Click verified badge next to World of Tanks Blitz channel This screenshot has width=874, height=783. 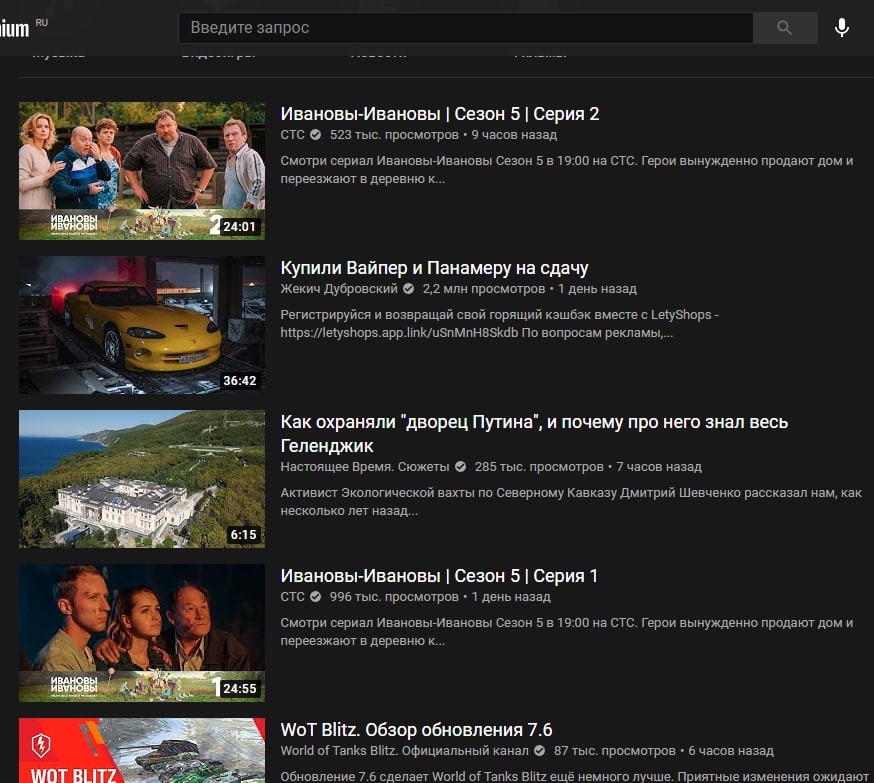[x=540, y=751]
